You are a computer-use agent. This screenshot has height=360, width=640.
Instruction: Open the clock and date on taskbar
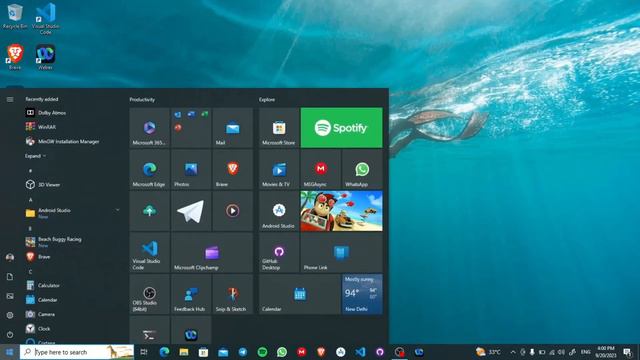[x=606, y=352]
